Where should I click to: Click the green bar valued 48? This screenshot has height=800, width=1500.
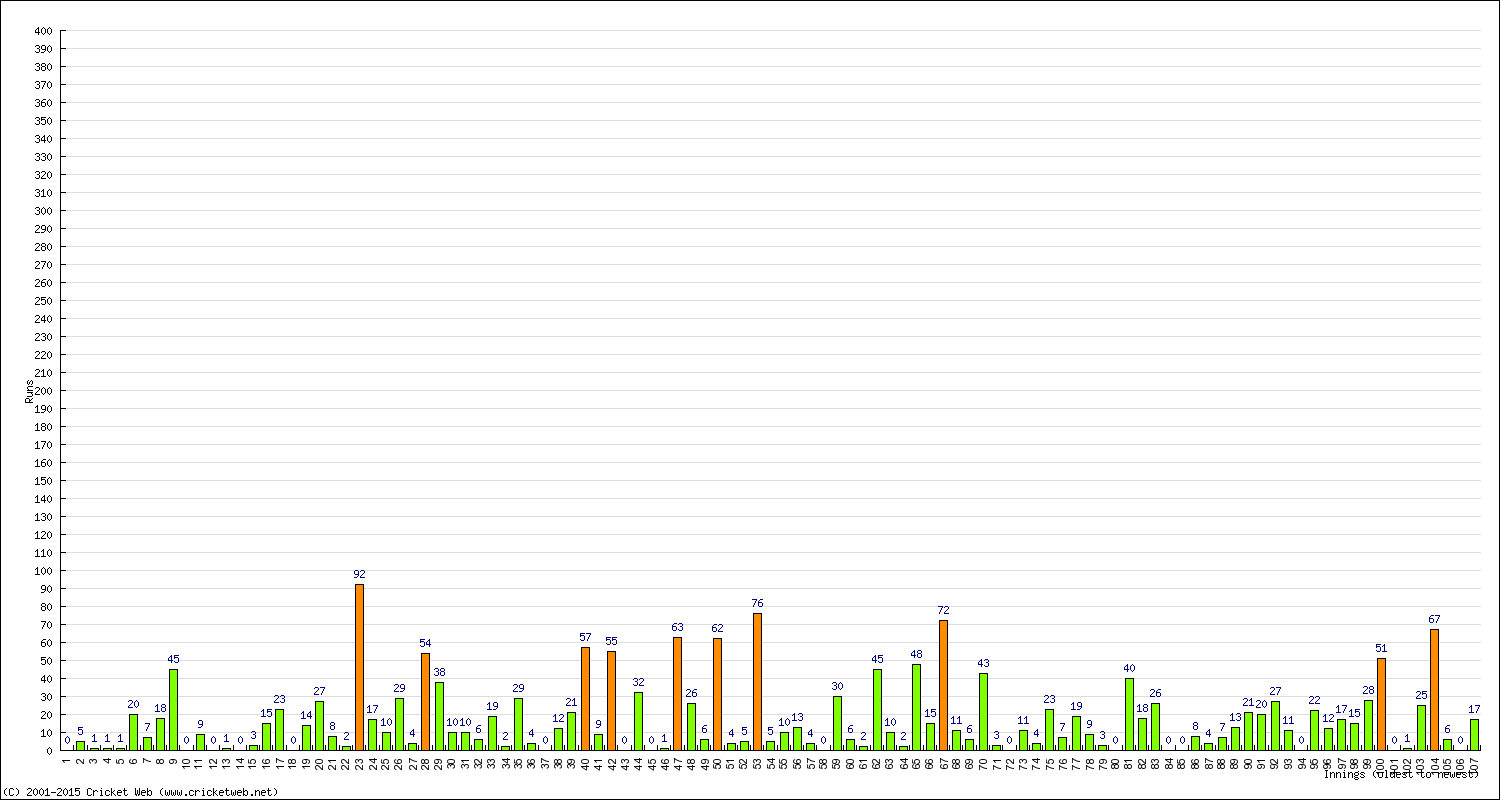pyautogui.click(x=916, y=707)
